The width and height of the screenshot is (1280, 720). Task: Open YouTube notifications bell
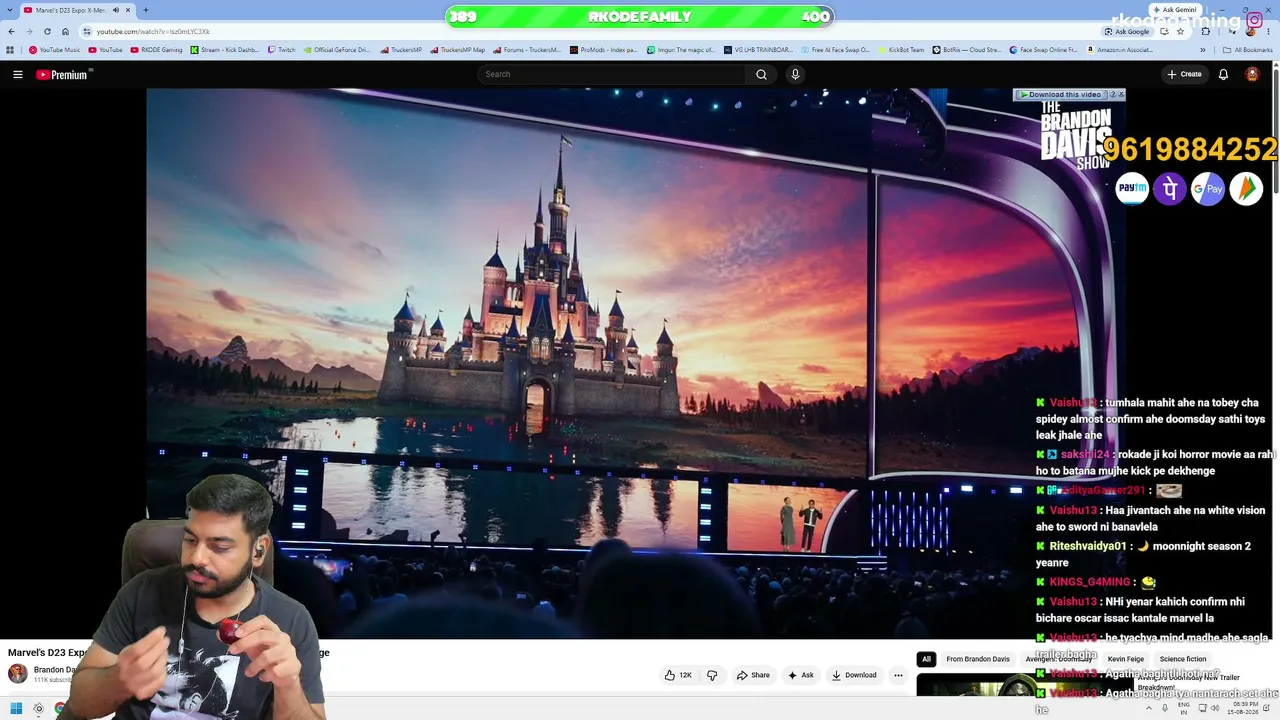pyautogui.click(x=1223, y=74)
